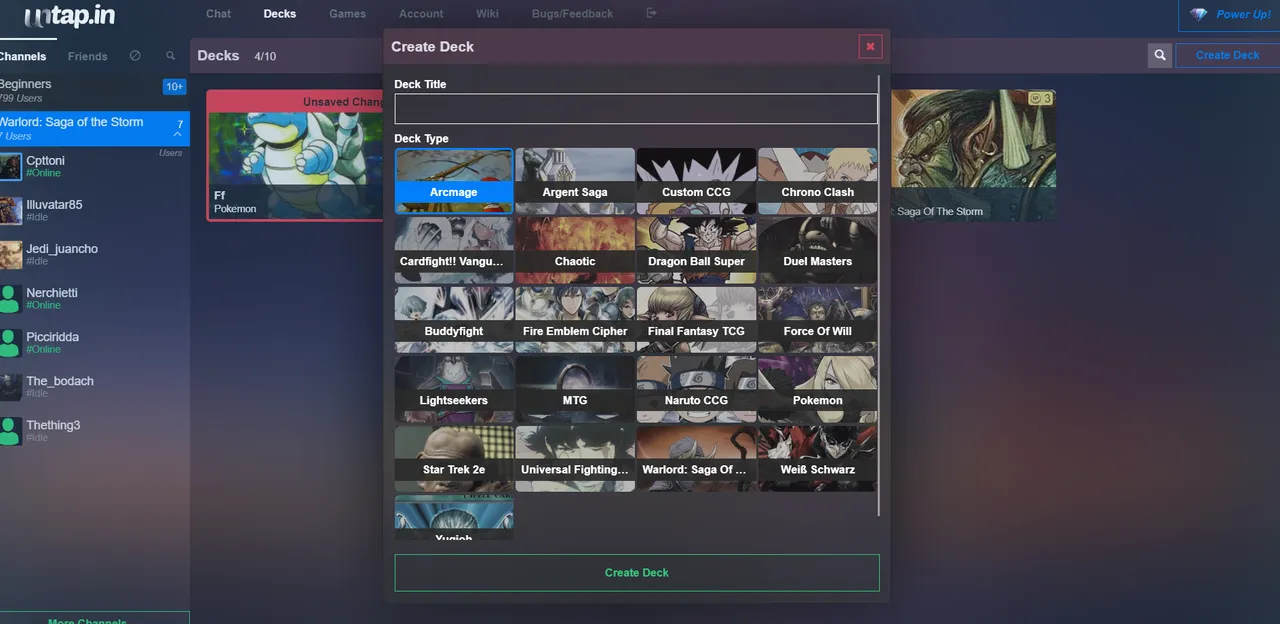Open the Chat tab

pyautogui.click(x=218, y=14)
